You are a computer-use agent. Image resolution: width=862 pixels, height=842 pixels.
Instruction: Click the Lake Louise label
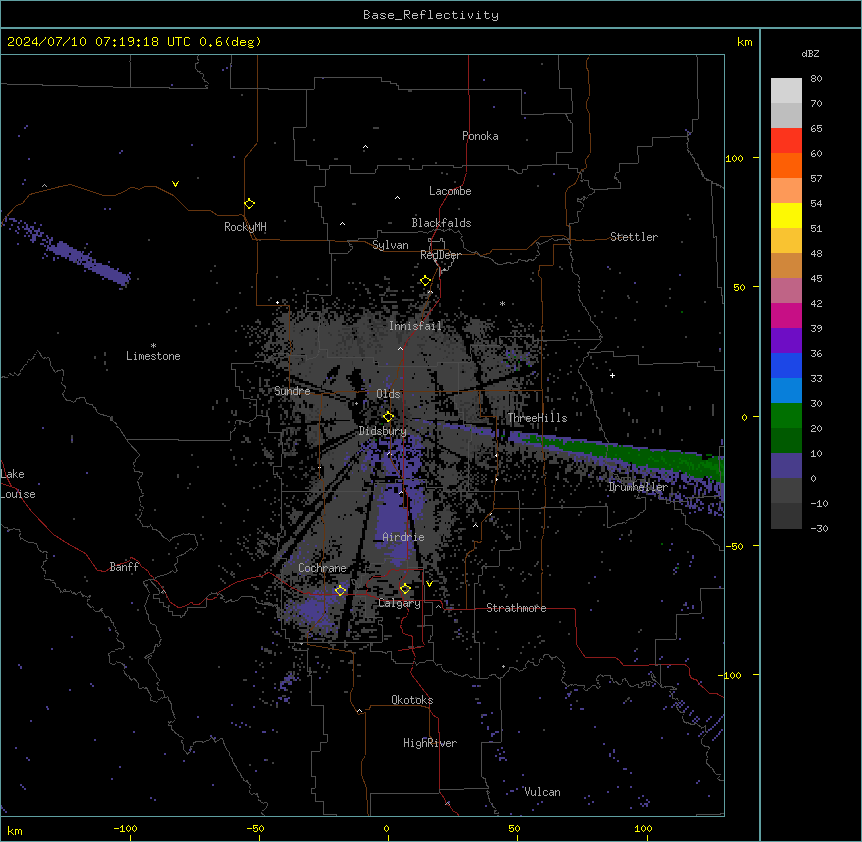pos(18,484)
